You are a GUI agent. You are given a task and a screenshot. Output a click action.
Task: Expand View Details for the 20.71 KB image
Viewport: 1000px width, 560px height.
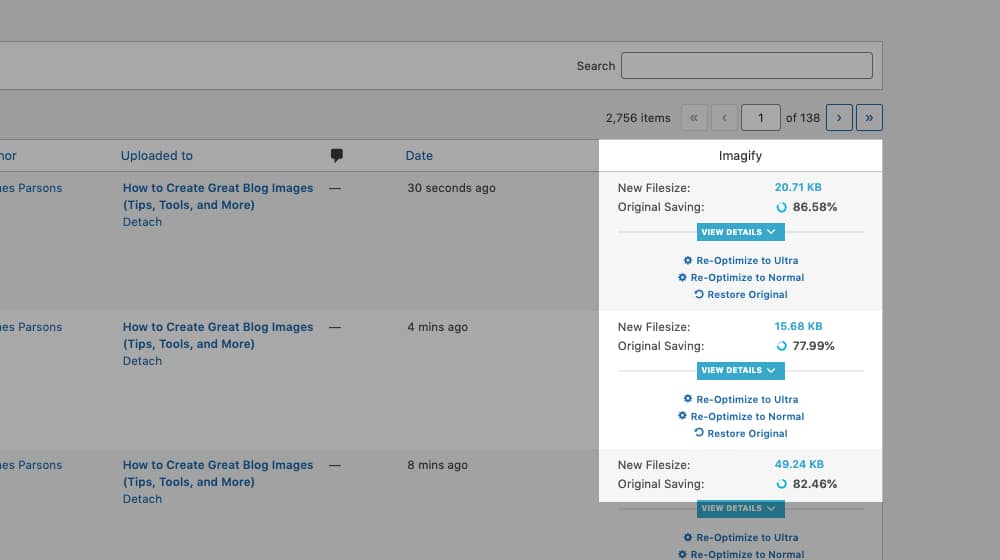[740, 232]
